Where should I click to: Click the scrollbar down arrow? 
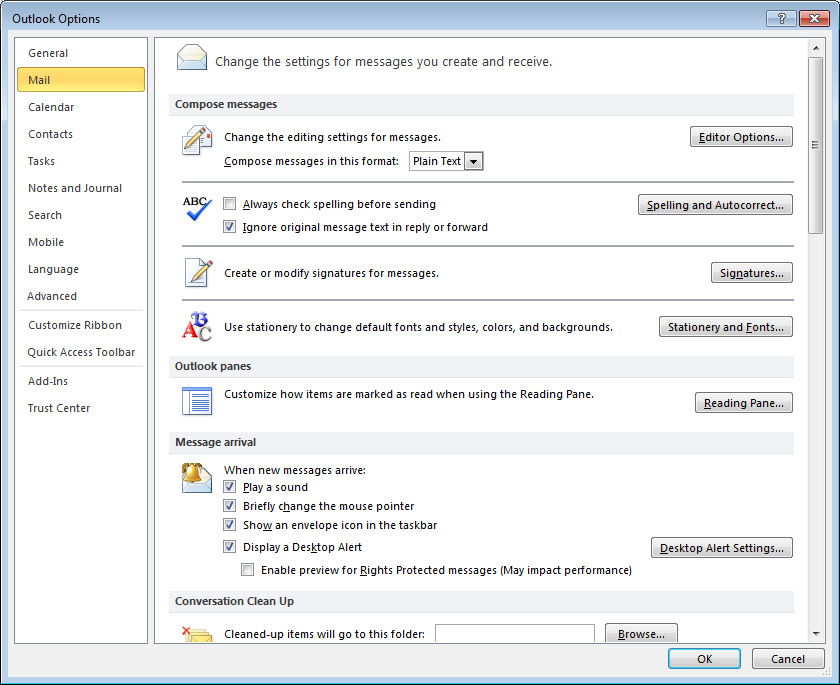tap(816, 634)
